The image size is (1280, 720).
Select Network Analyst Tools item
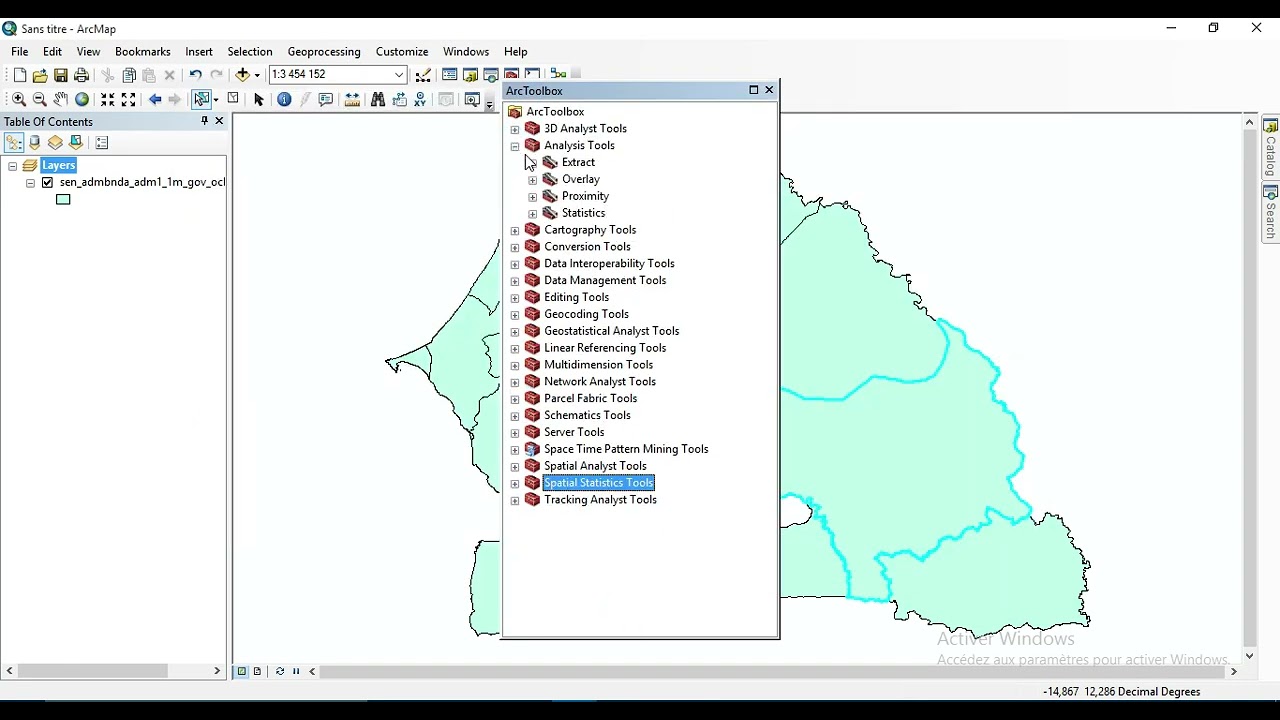coord(600,382)
